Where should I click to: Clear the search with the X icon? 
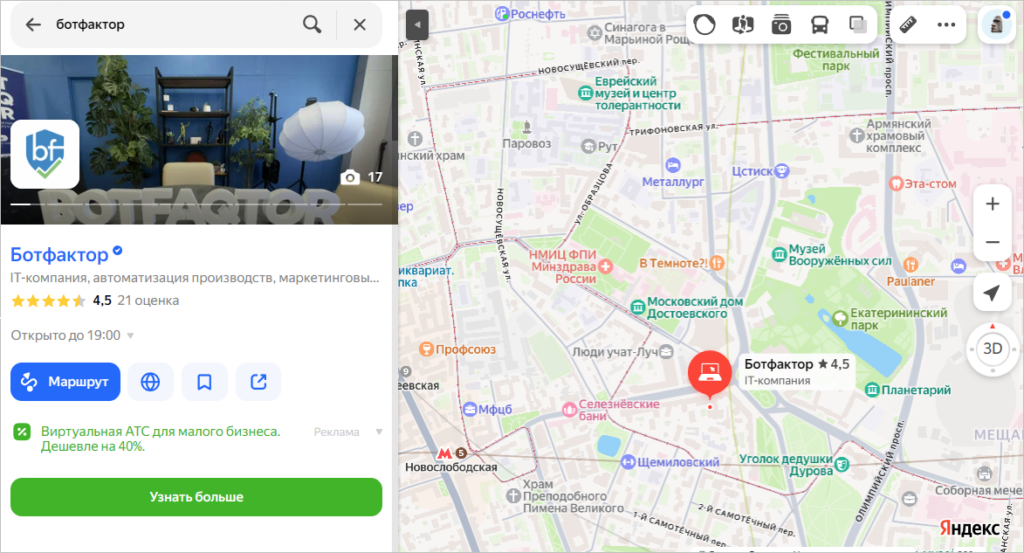pos(359,25)
